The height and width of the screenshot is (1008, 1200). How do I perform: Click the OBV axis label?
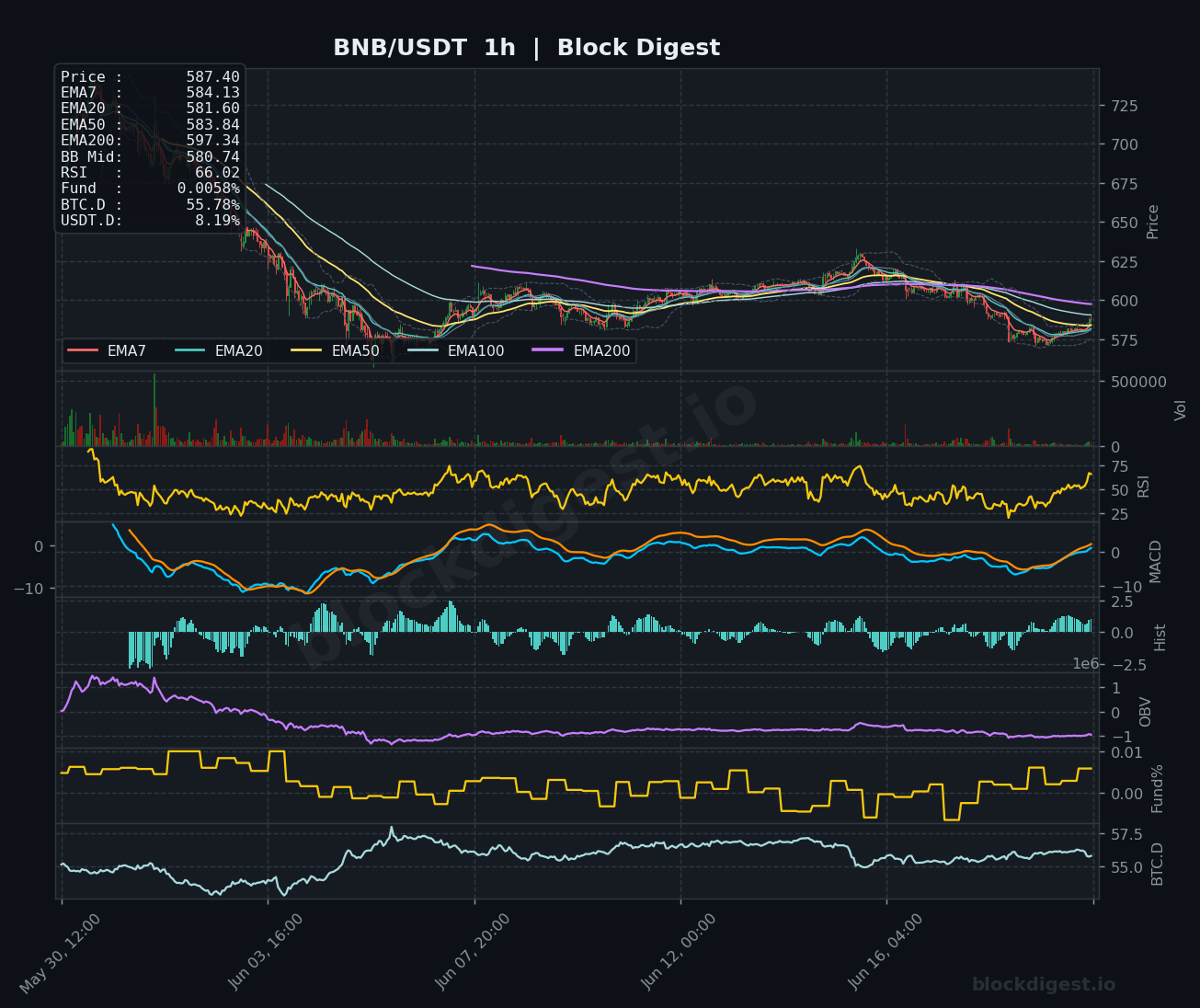[x=1146, y=712]
